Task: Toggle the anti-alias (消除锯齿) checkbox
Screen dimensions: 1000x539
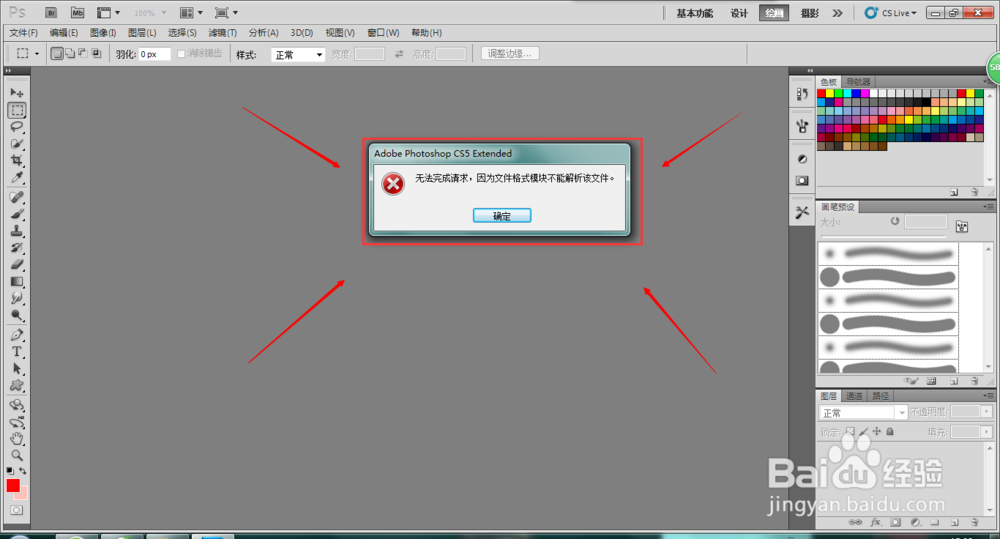Action: click(x=181, y=54)
